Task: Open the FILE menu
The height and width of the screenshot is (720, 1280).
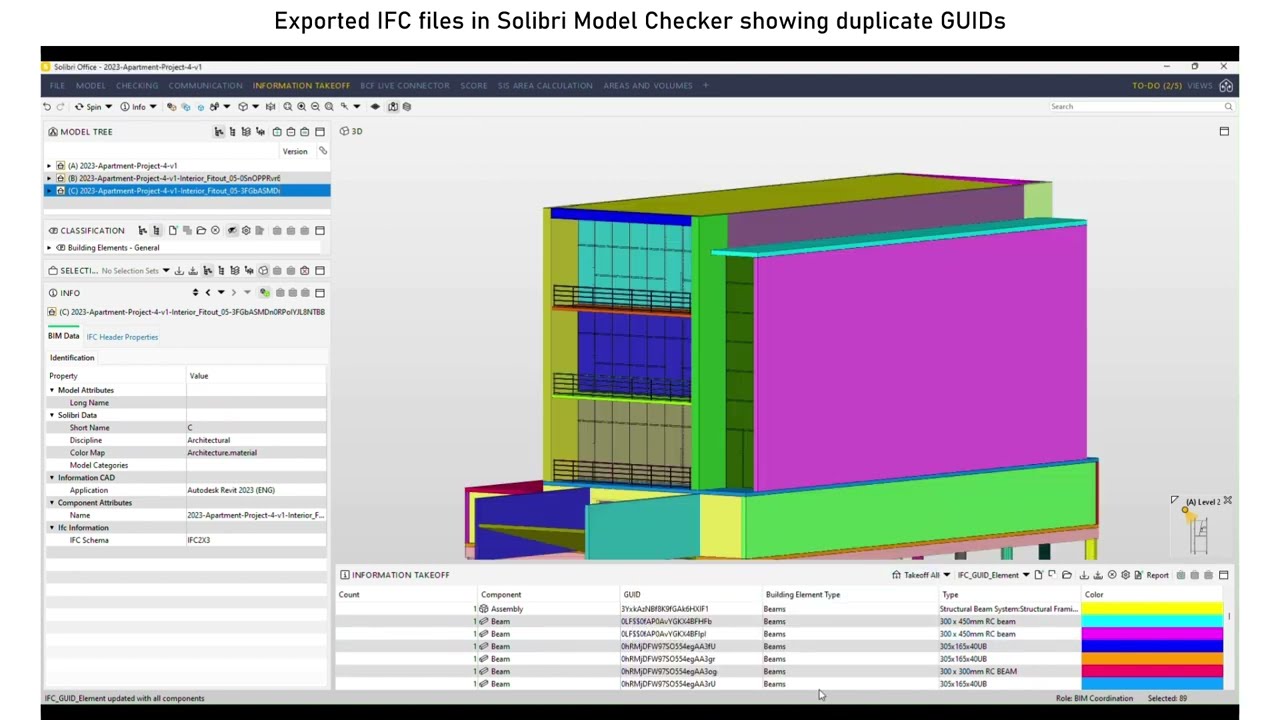Action: click(x=57, y=86)
